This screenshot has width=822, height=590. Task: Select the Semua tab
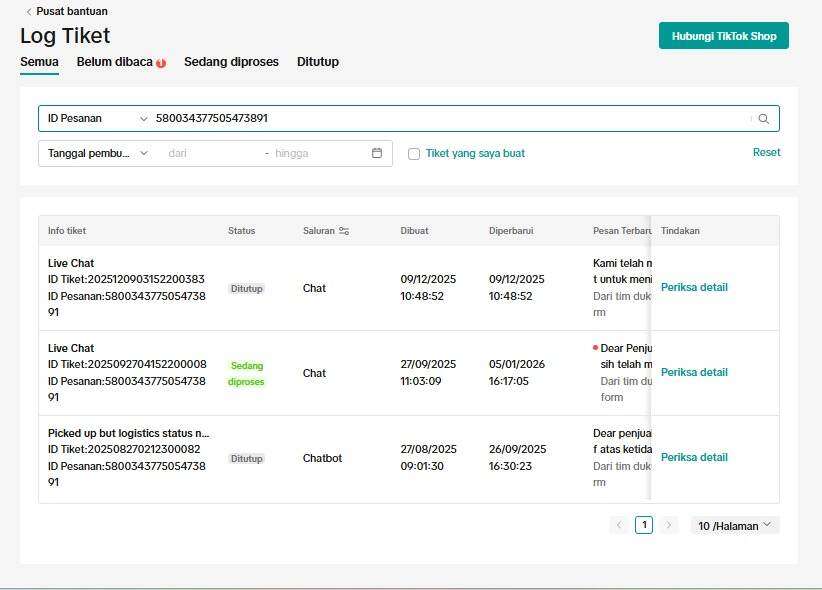click(x=39, y=62)
